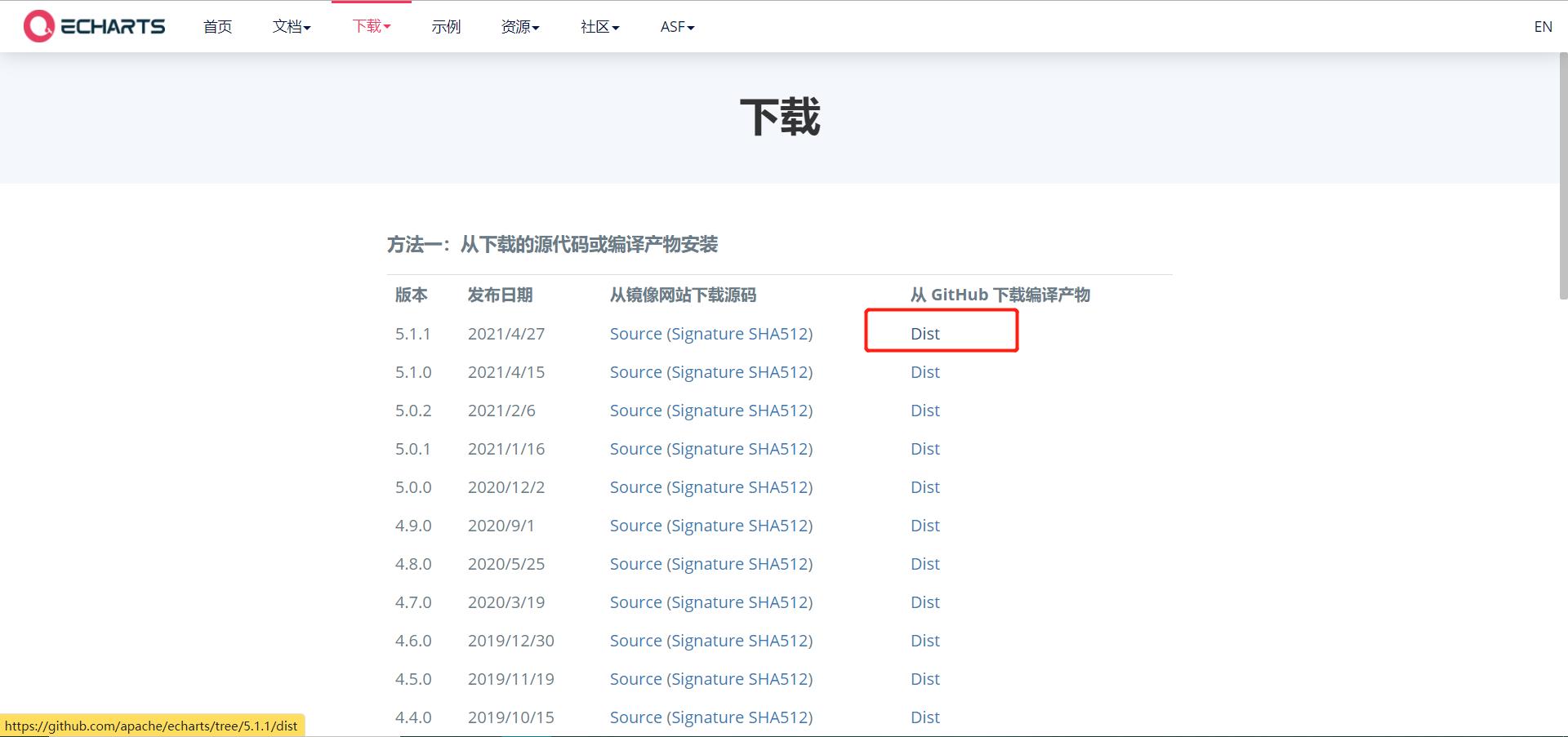
Task: Open Dist link for version 5.0.1
Action: point(925,449)
